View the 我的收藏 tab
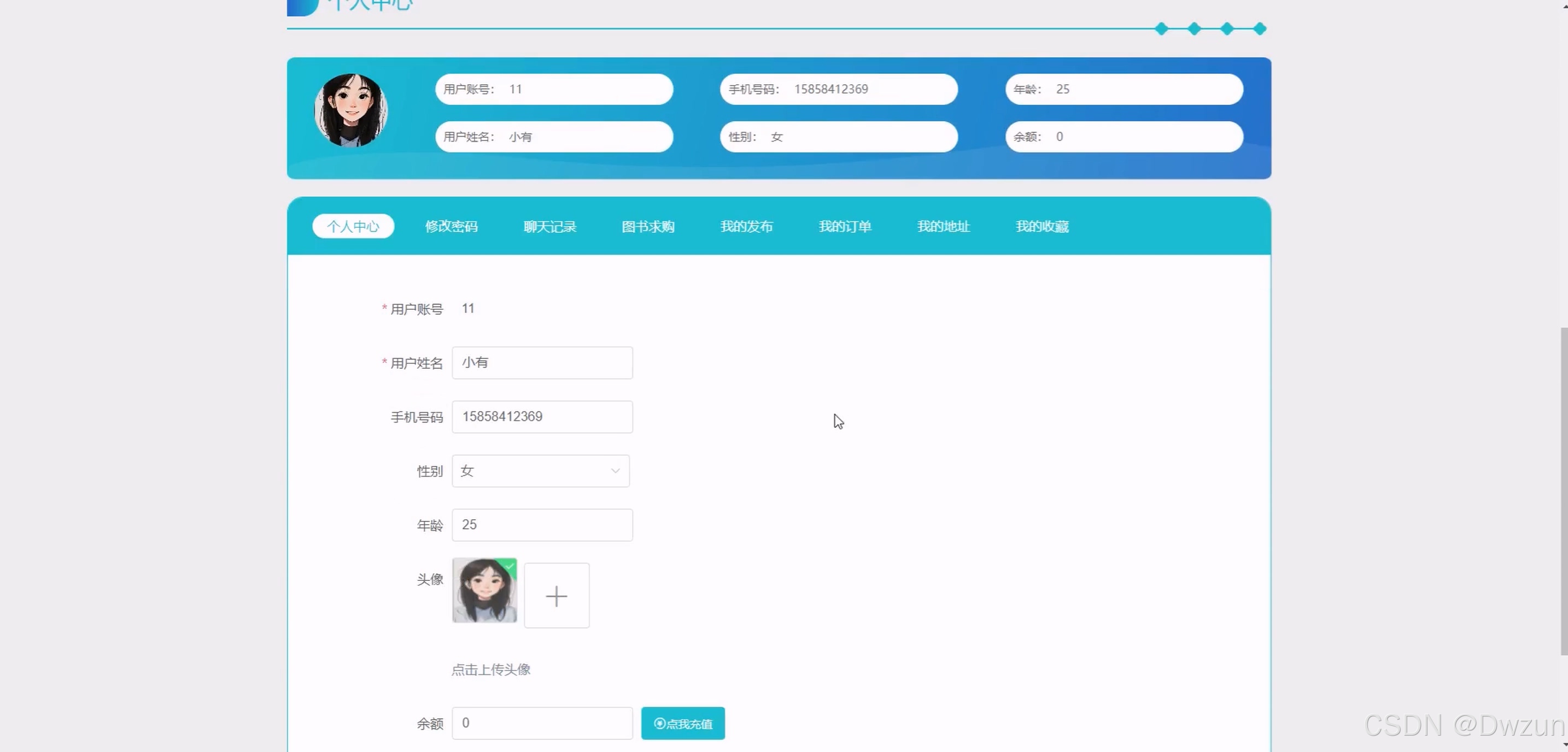Screen dimensions: 1568x752 coord(1042,226)
